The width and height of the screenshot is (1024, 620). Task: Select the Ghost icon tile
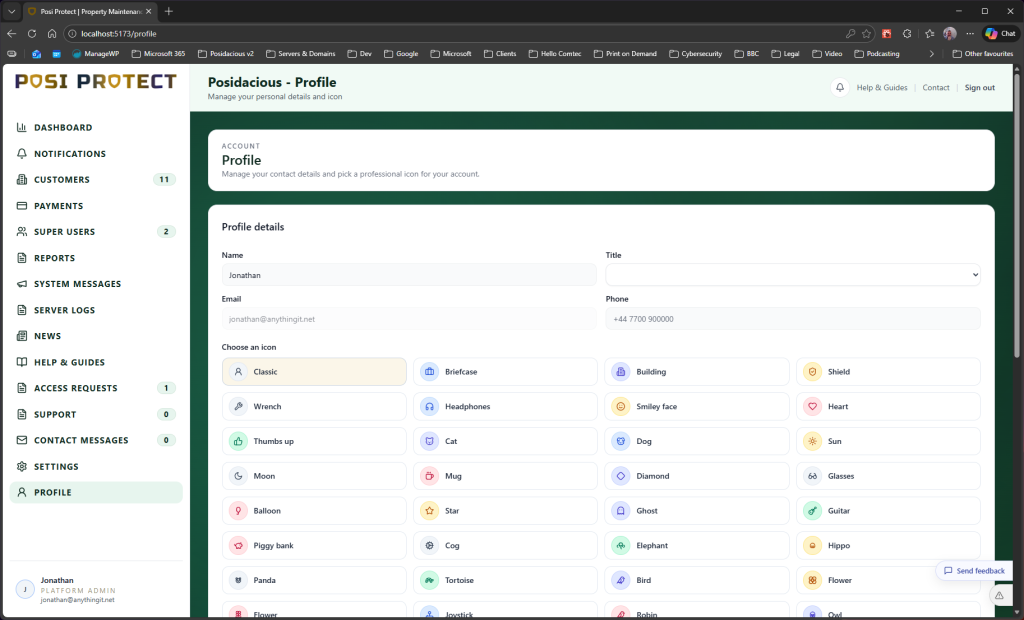click(x=697, y=511)
